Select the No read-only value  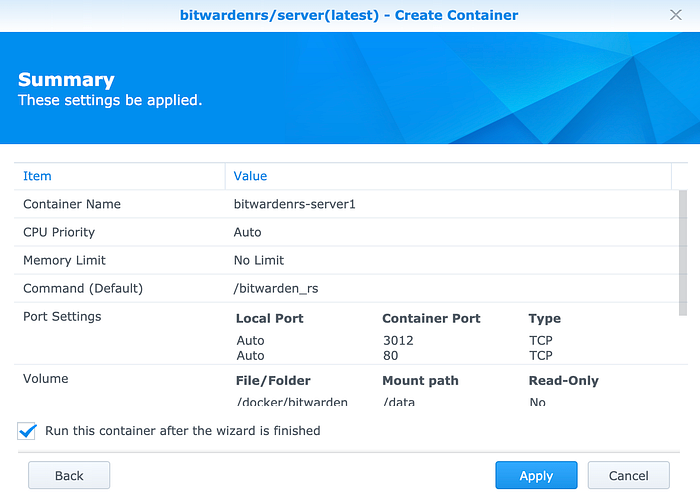538,402
